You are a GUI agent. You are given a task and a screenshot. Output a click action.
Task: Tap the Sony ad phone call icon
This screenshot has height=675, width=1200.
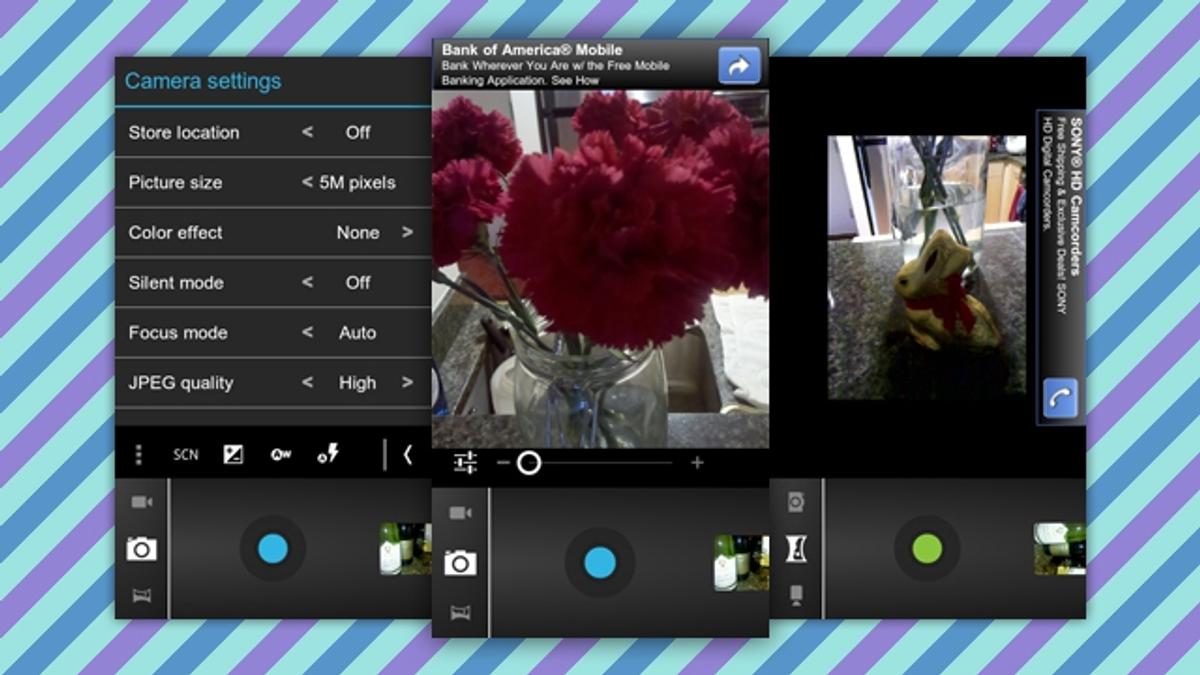coord(1060,399)
